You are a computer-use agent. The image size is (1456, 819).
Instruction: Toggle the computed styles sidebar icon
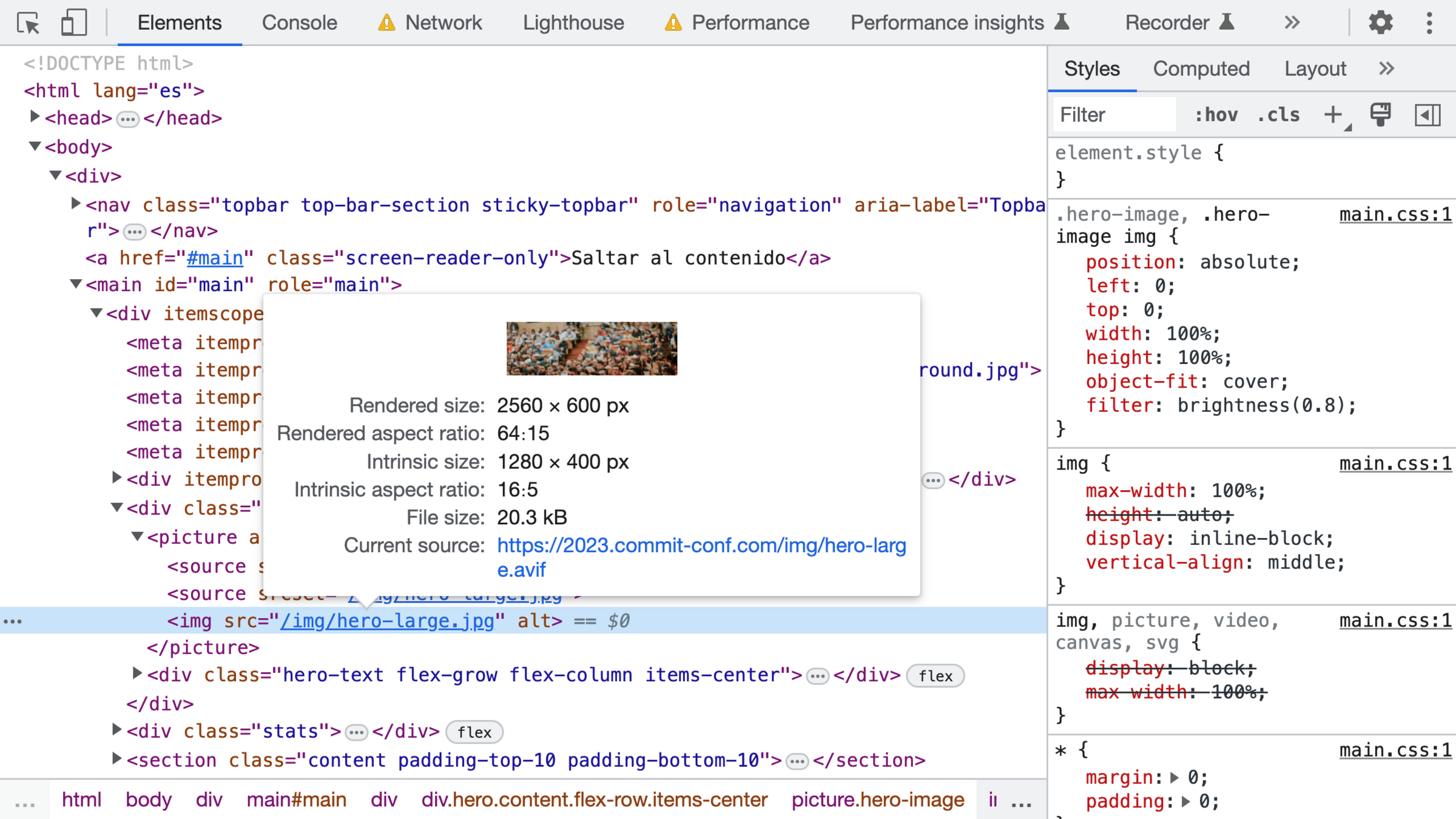pos(1427,115)
